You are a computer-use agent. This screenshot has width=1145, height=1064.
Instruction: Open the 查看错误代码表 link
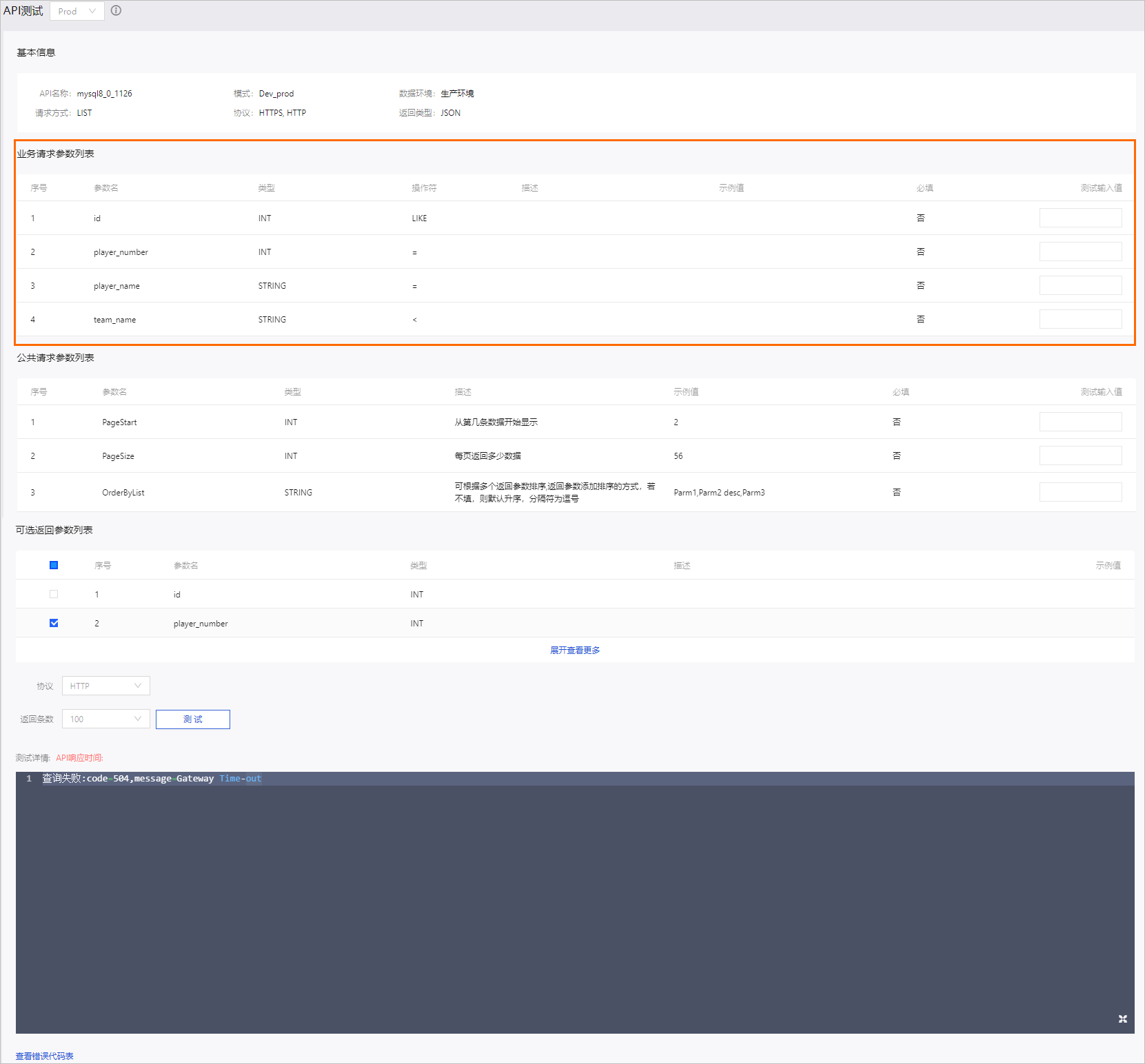(45, 1056)
